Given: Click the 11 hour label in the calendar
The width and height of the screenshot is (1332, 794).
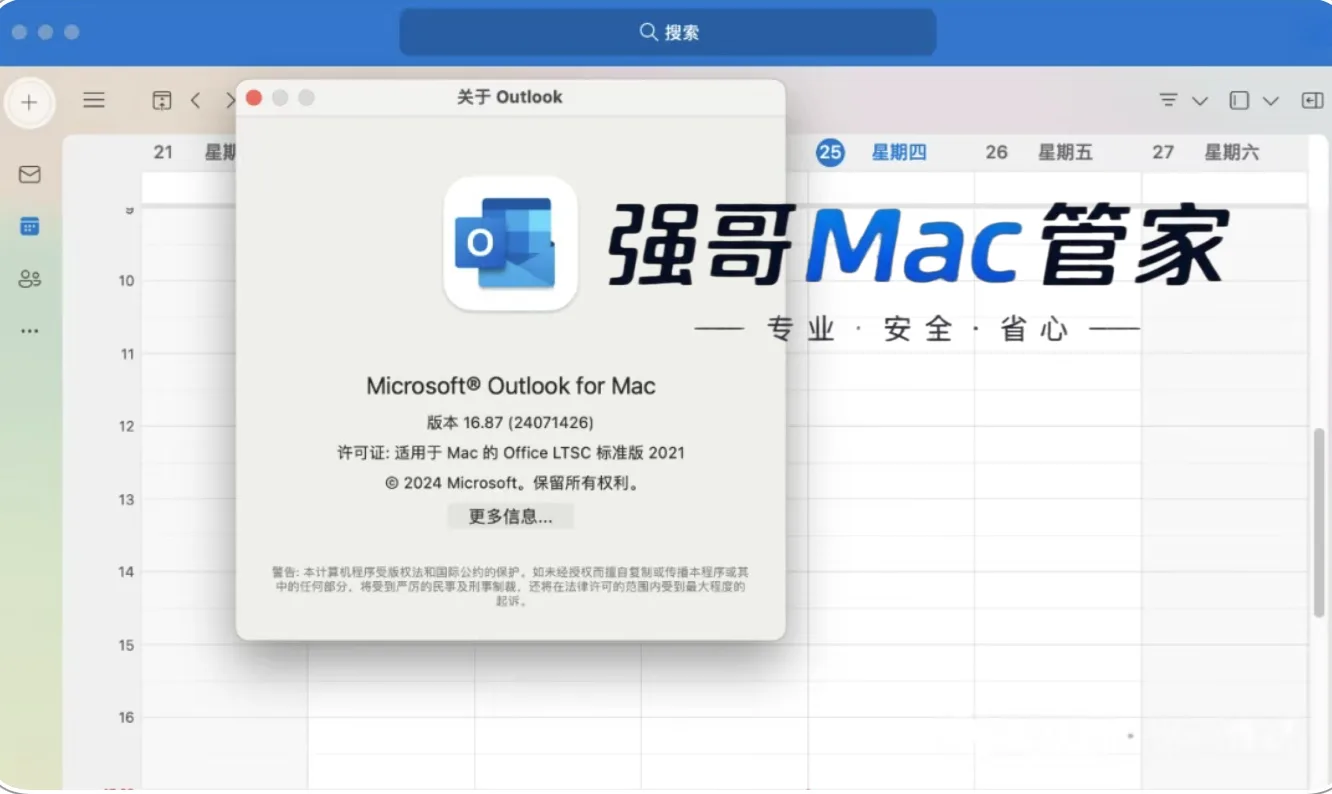Looking at the screenshot, I should point(126,354).
